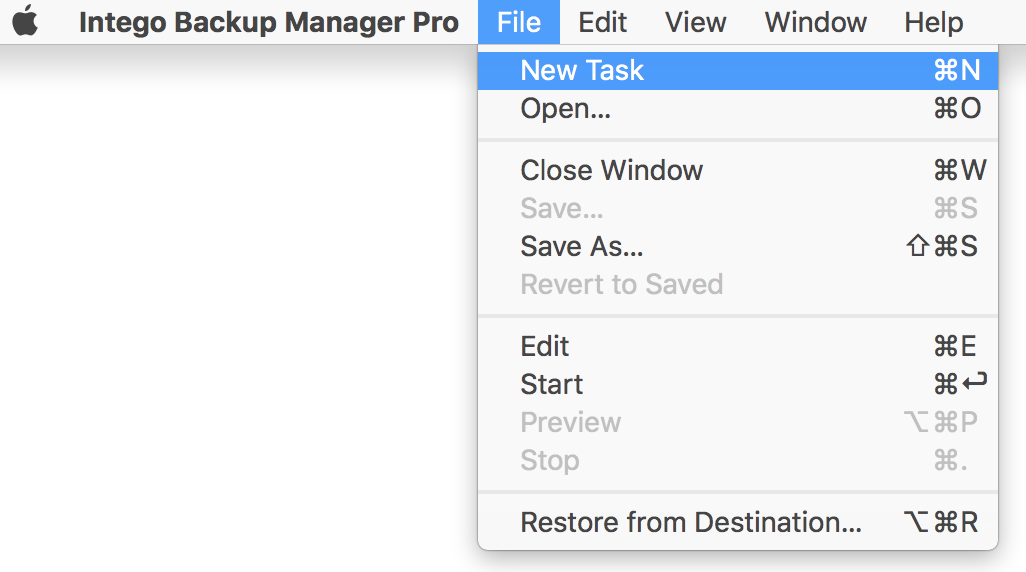Close the open File menu via its title
This screenshot has height=572, width=1026.
(519, 22)
